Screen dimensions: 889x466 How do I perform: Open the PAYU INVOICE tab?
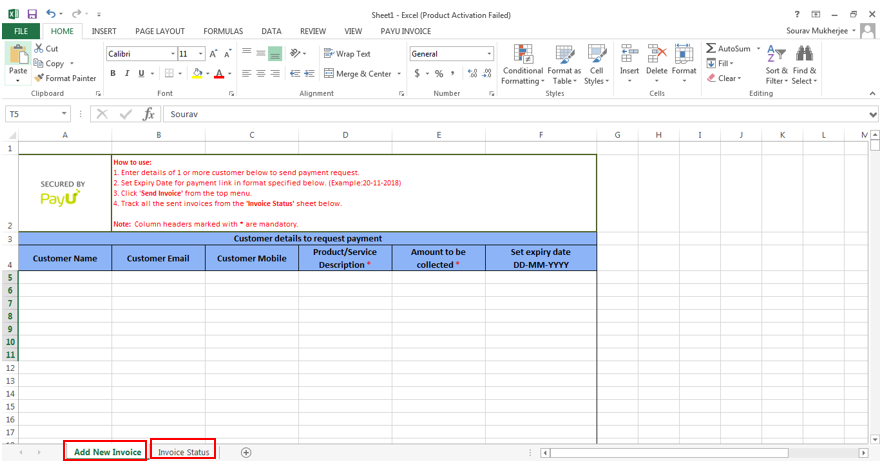[405, 31]
